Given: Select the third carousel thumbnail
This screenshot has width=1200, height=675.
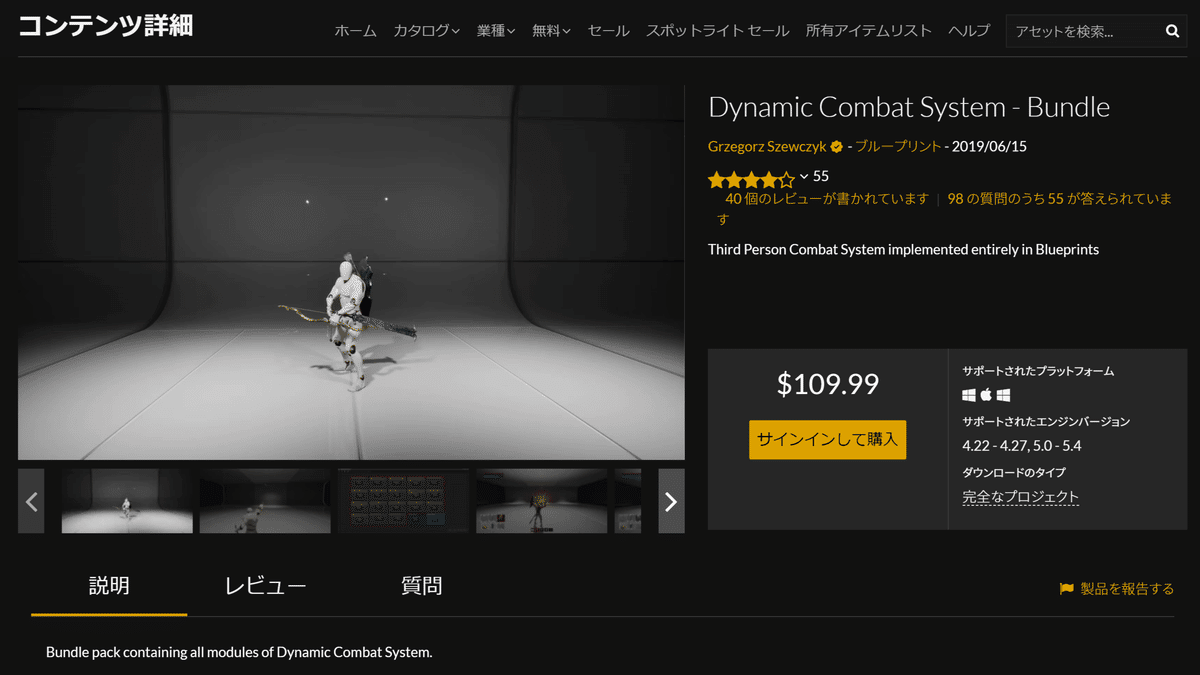Looking at the screenshot, I should point(402,501).
